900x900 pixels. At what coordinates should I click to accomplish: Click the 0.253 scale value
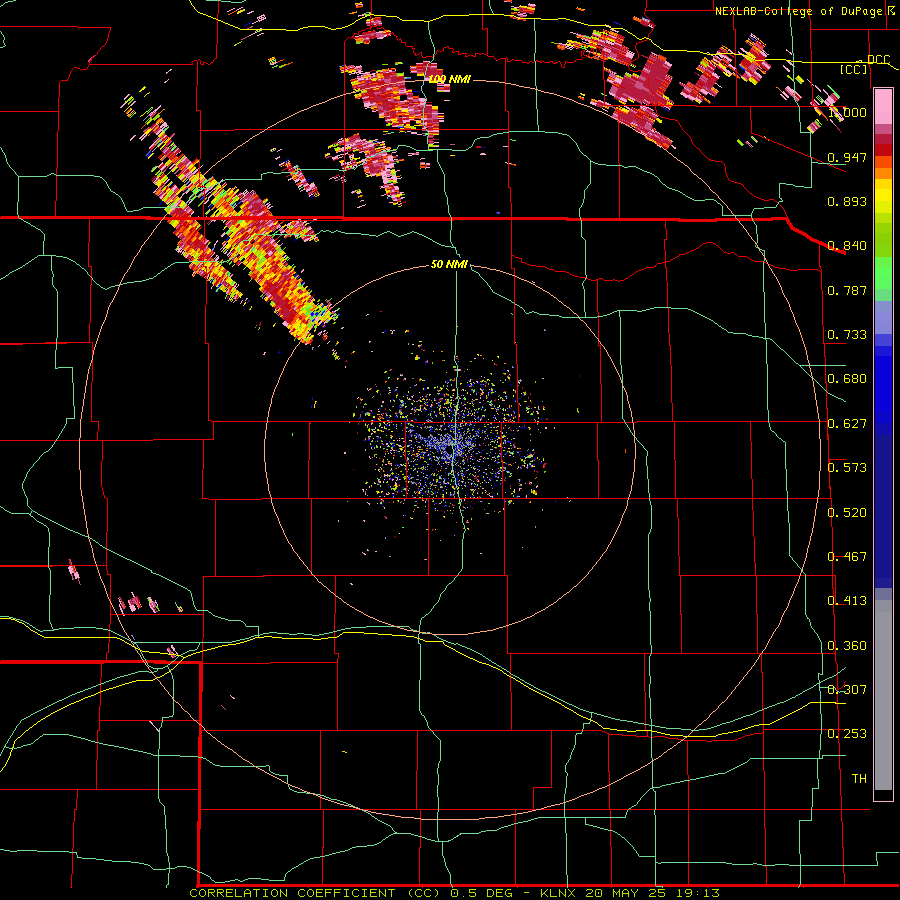pyautogui.click(x=847, y=734)
